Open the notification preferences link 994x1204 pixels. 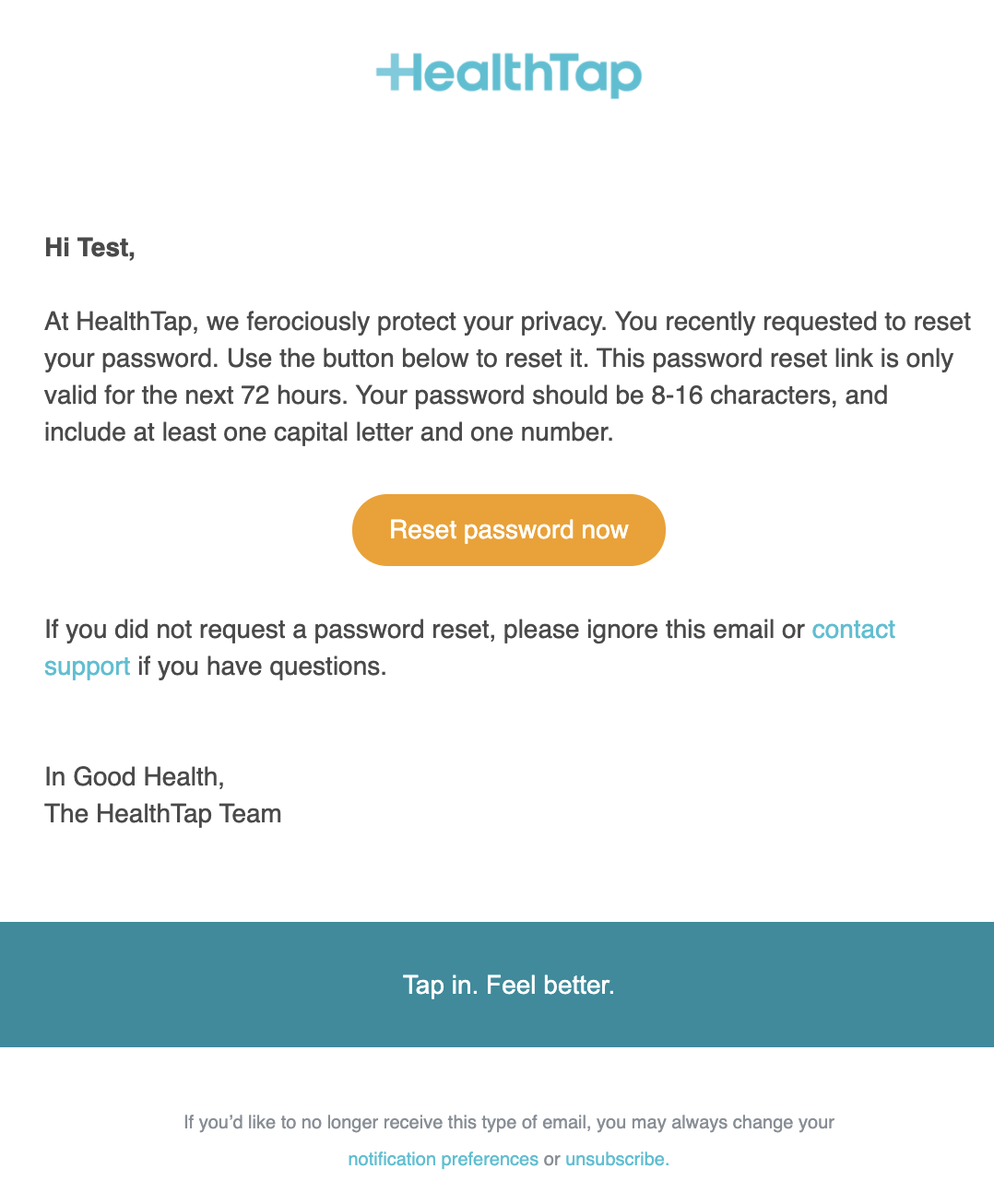pos(444,1159)
